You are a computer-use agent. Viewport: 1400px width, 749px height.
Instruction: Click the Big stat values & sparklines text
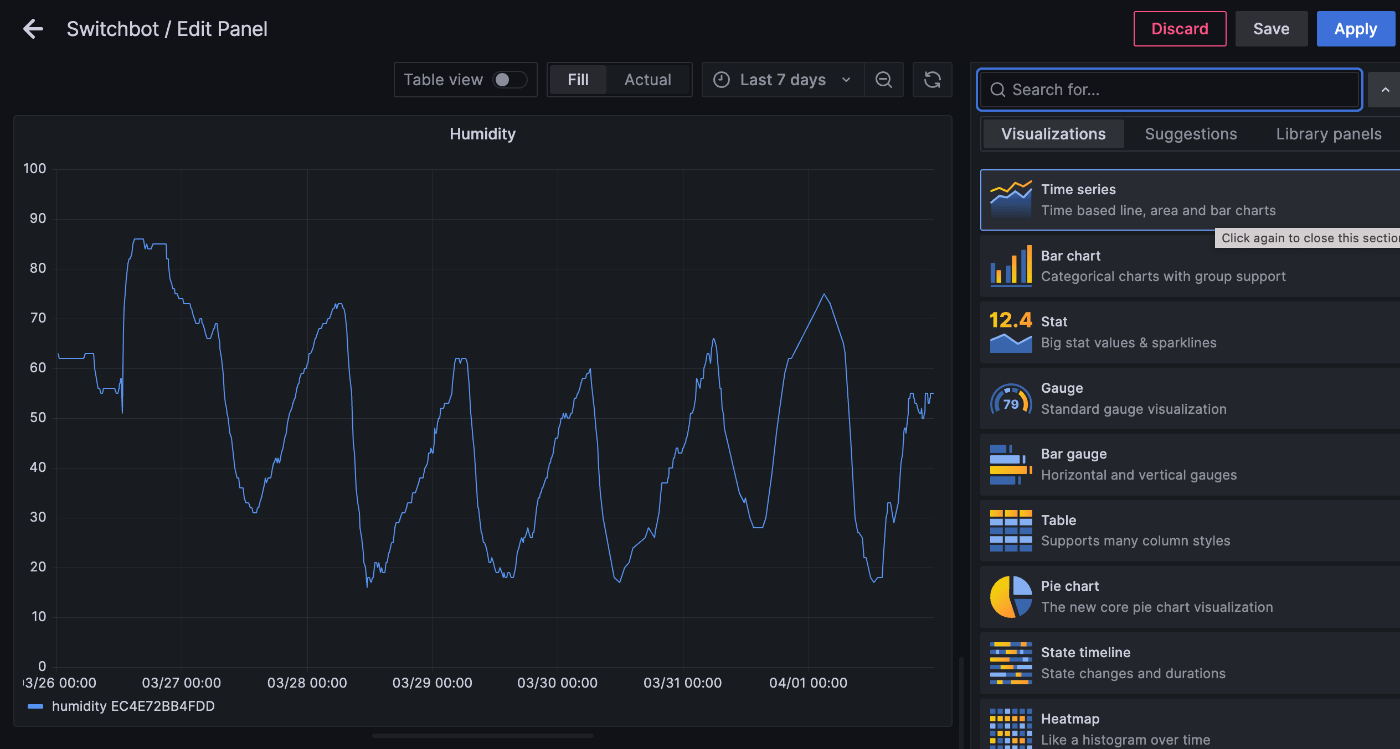(1129, 343)
